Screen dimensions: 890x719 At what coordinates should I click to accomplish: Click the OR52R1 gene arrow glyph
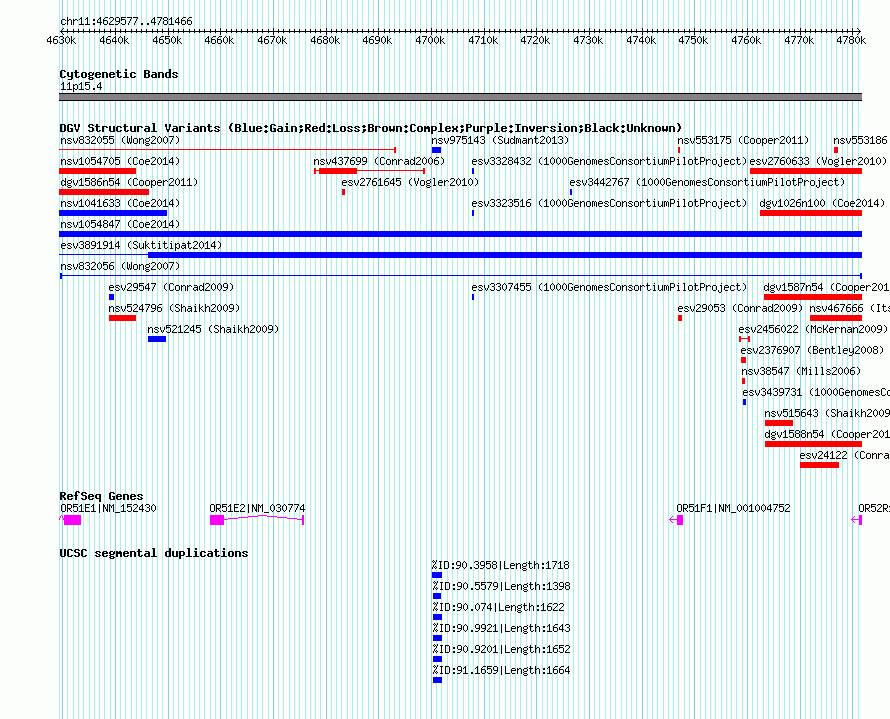[x=857, y=520]
